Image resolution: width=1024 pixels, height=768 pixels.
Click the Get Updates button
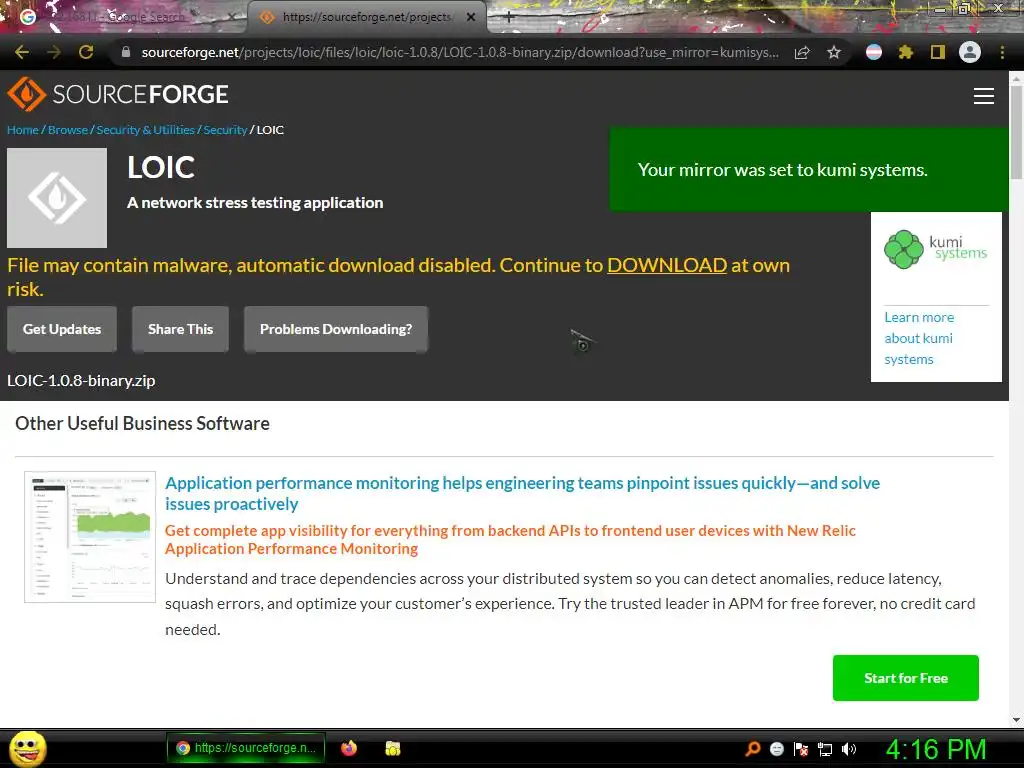62,329
